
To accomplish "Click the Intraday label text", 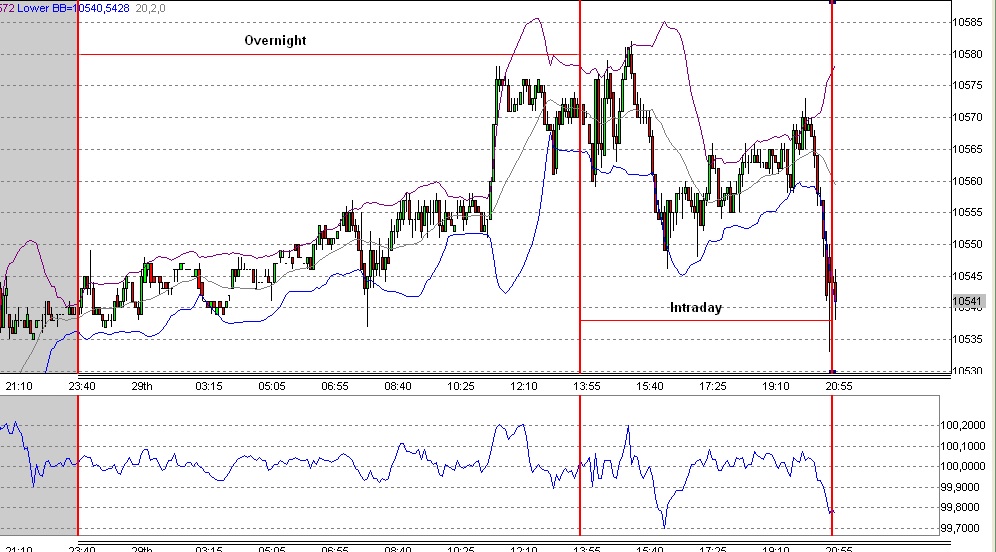I will coord(695,308).
